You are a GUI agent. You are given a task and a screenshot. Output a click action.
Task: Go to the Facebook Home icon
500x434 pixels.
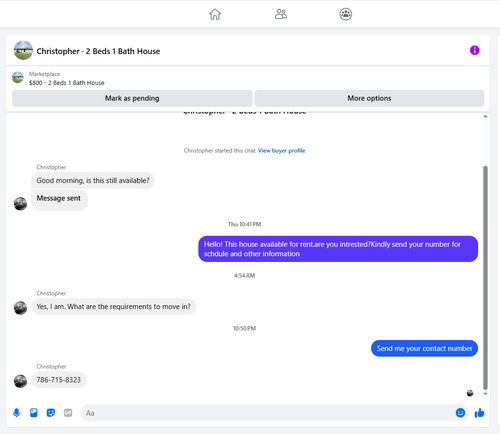click(x=215, y=14)
